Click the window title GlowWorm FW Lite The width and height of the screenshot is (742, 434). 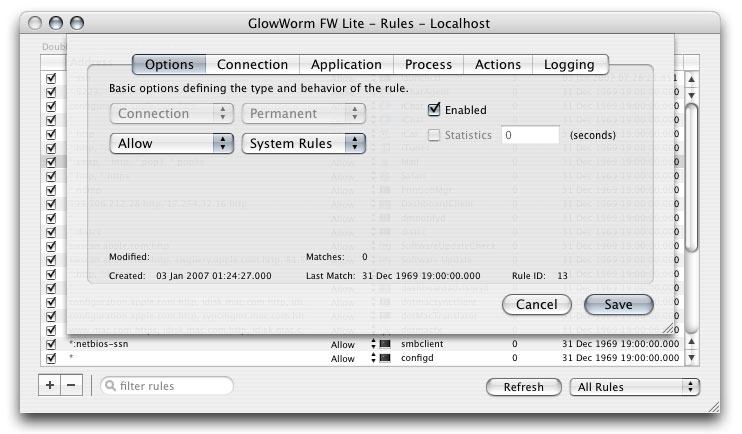[369, 23]
